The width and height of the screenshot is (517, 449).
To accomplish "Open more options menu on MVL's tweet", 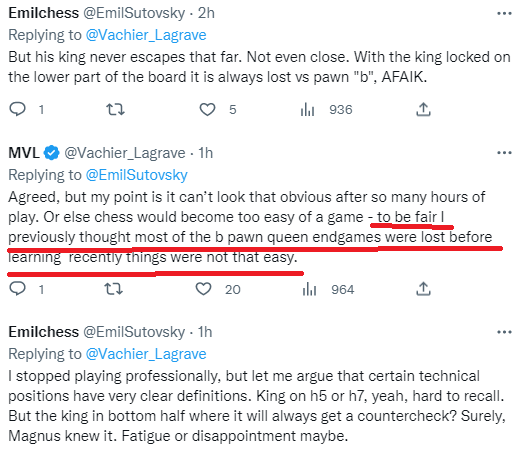I will point(504,153).
